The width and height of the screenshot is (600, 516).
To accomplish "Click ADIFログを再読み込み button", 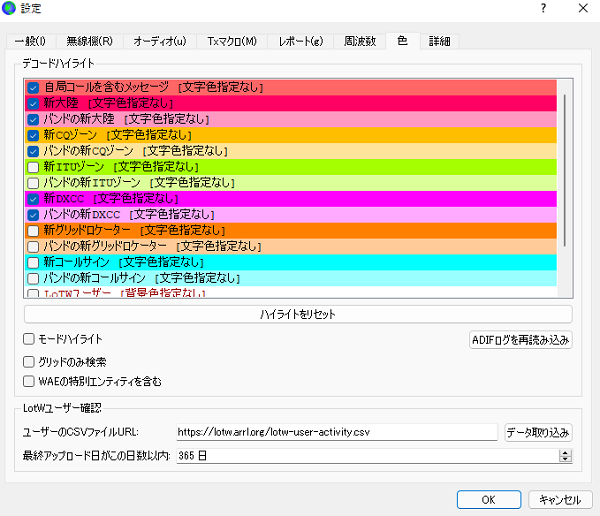I will pos(520,340).
